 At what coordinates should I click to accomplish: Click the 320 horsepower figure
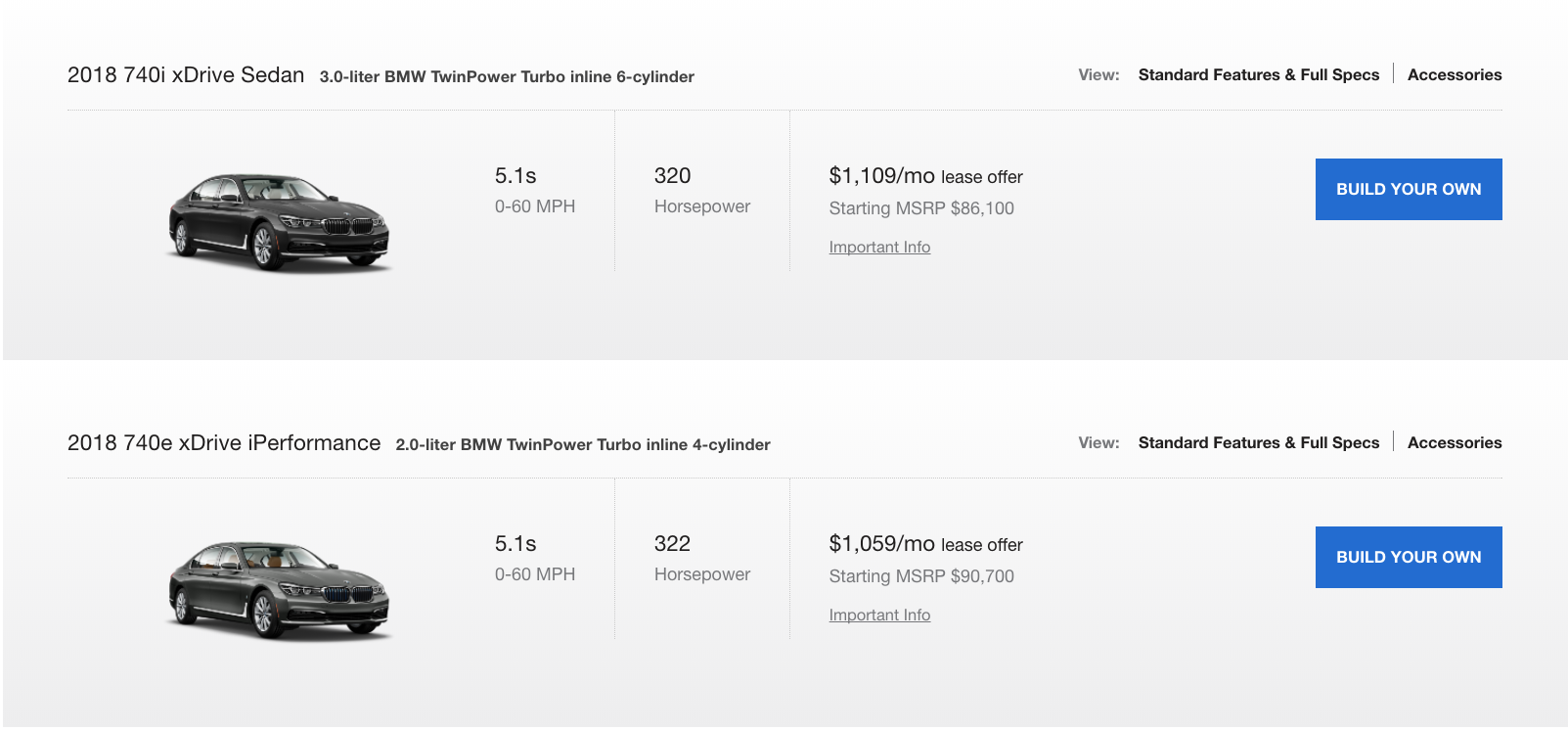(x=672, y=176)
